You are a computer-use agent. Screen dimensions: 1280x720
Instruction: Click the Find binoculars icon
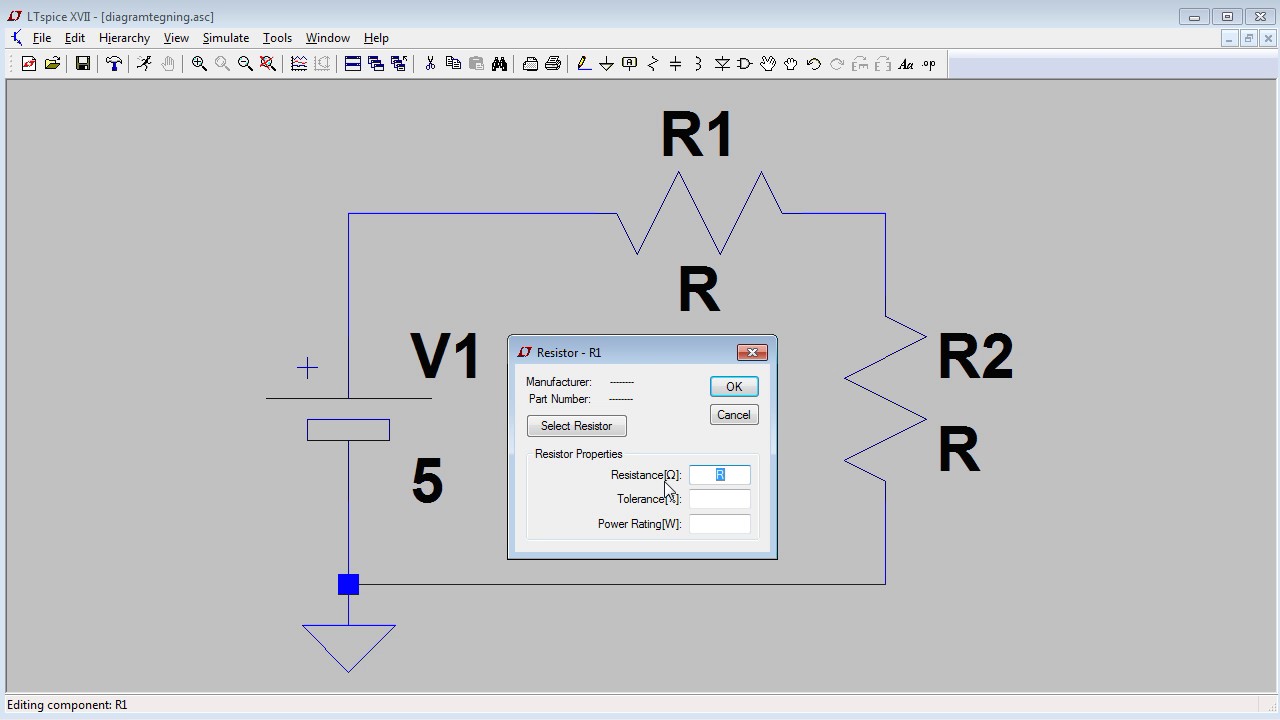coord(499,64)
